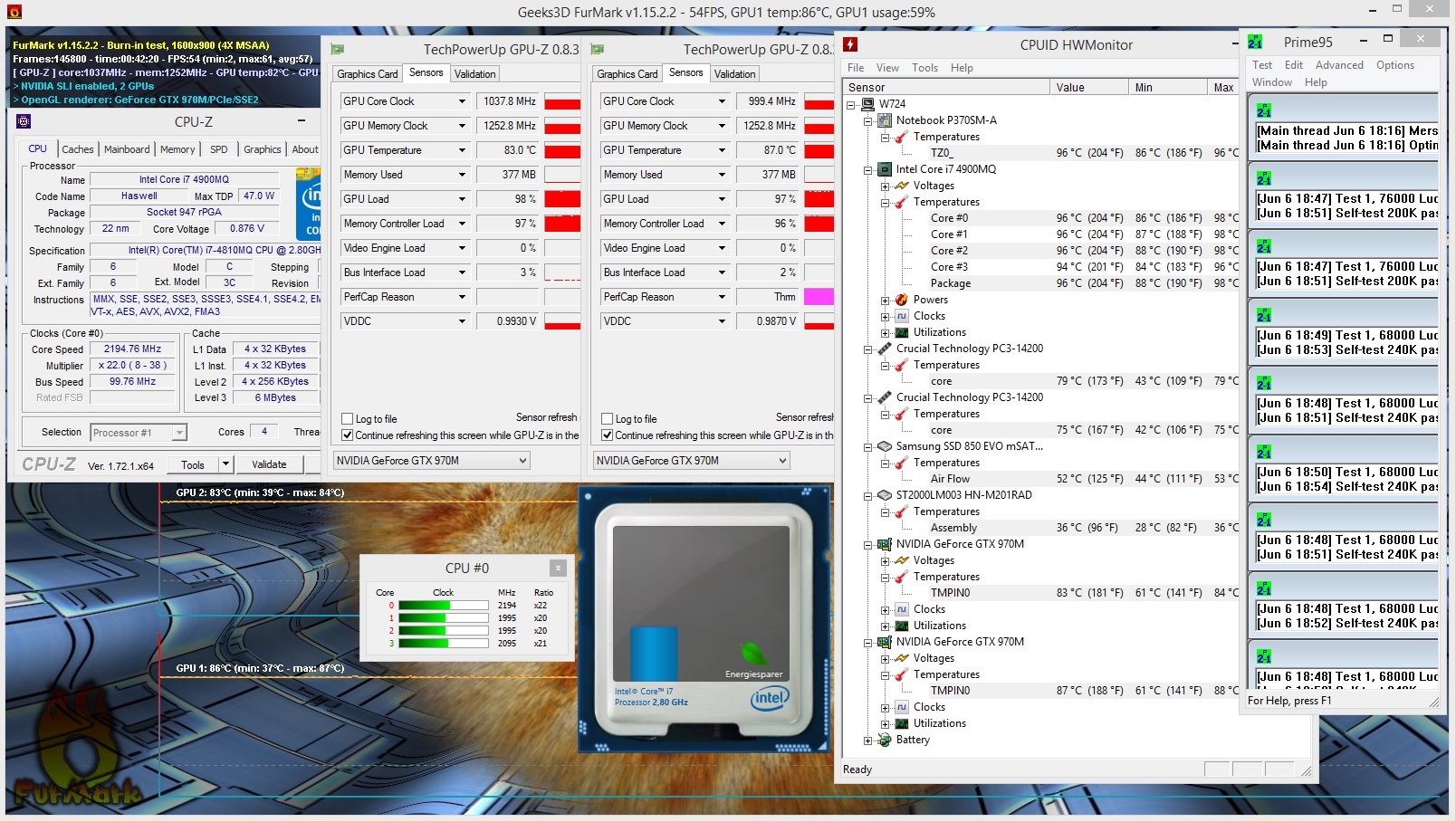Click the Core Speed value 2194.76 MHz

click(x=132, y=349)
